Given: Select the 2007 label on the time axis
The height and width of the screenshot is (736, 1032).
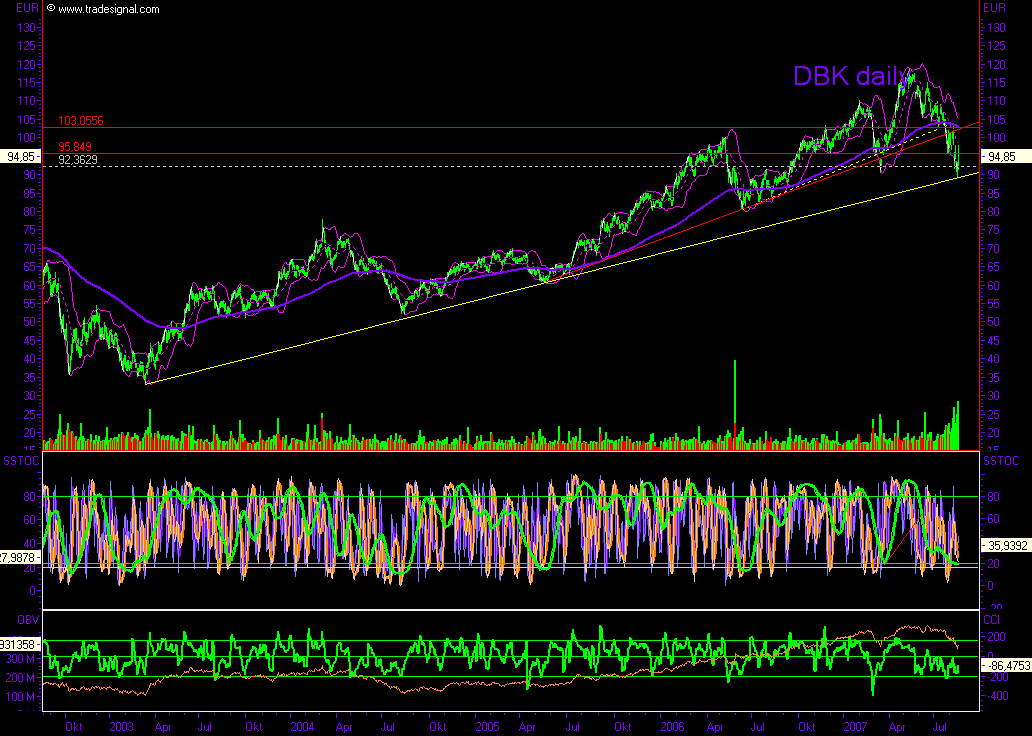Looking at the screenshot, I should coord(857,728).
